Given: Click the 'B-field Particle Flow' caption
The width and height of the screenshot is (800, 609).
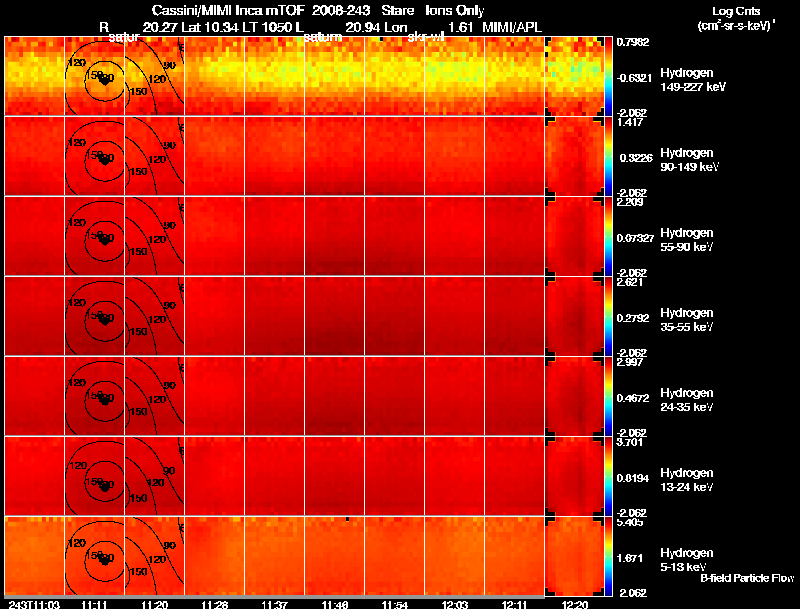Looking at the screenshot, I should point(747,578).
